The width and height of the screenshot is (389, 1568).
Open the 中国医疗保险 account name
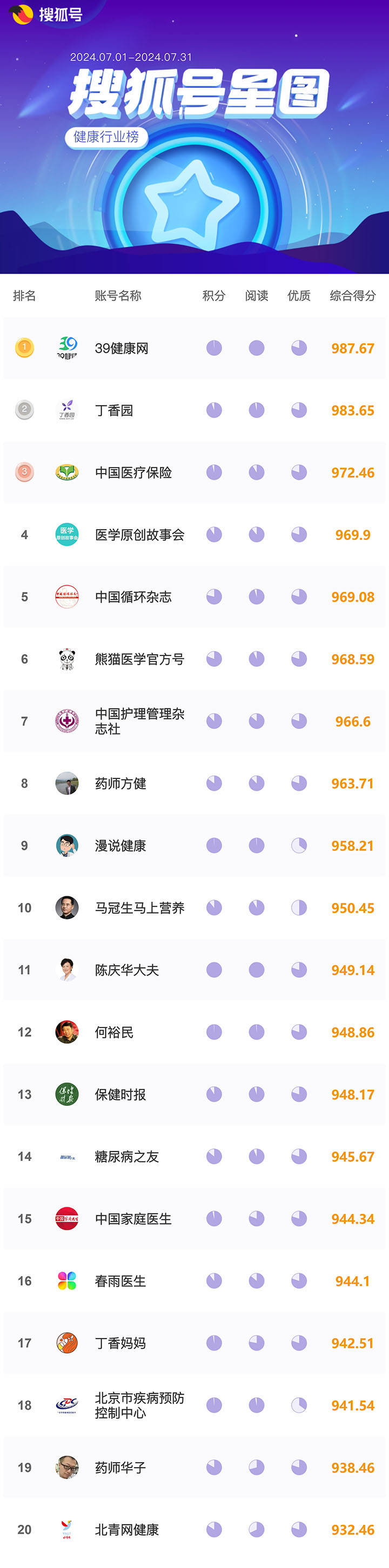(133, 472)
